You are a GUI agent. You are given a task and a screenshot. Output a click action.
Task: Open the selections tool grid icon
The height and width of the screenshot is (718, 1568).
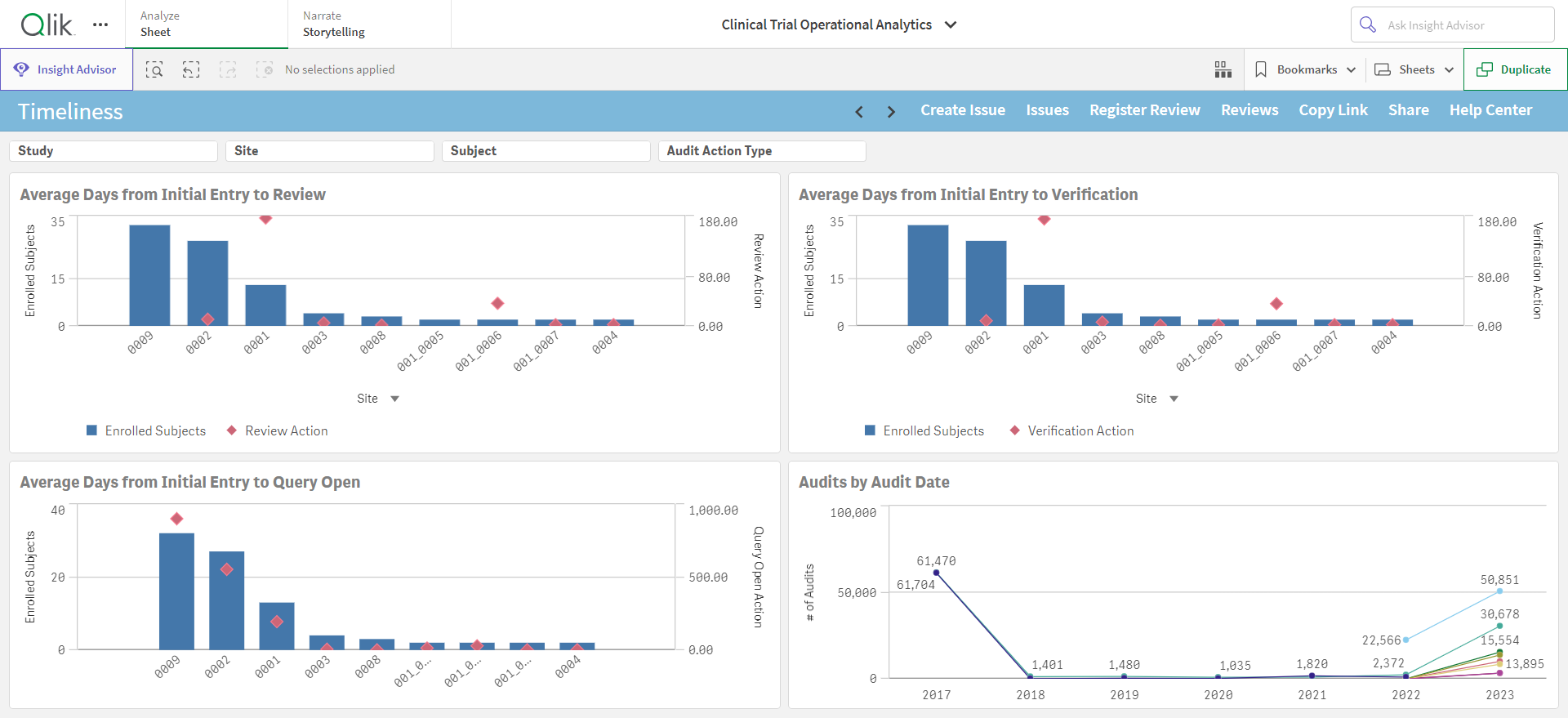[1223, 69]
